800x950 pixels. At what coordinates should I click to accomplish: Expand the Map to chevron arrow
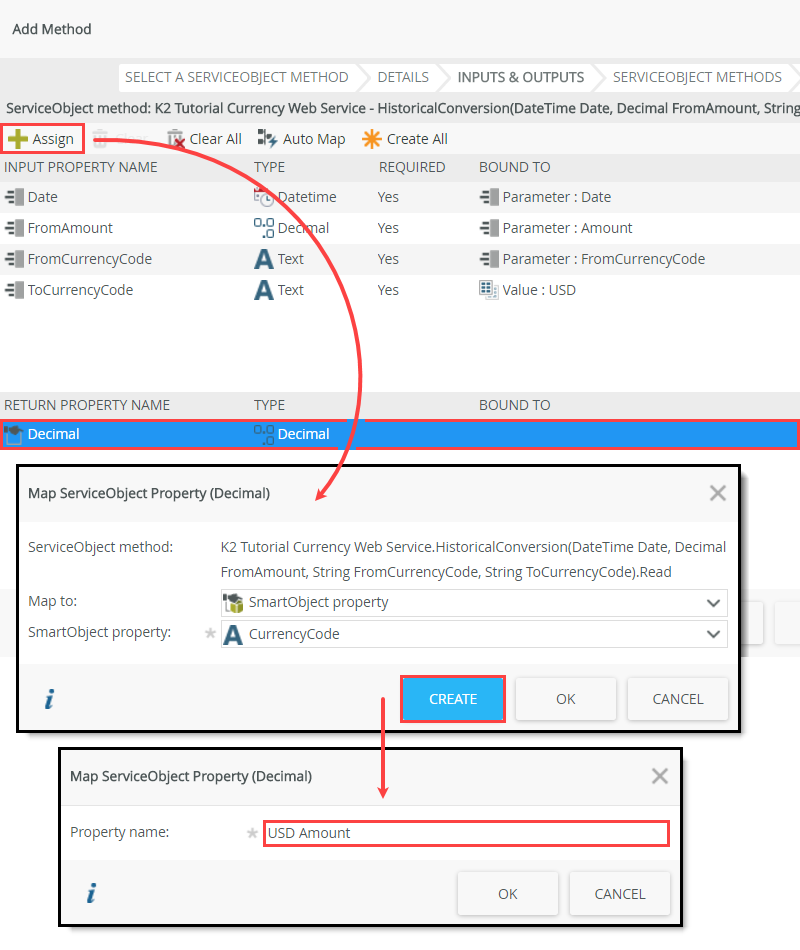coord(713,603)
